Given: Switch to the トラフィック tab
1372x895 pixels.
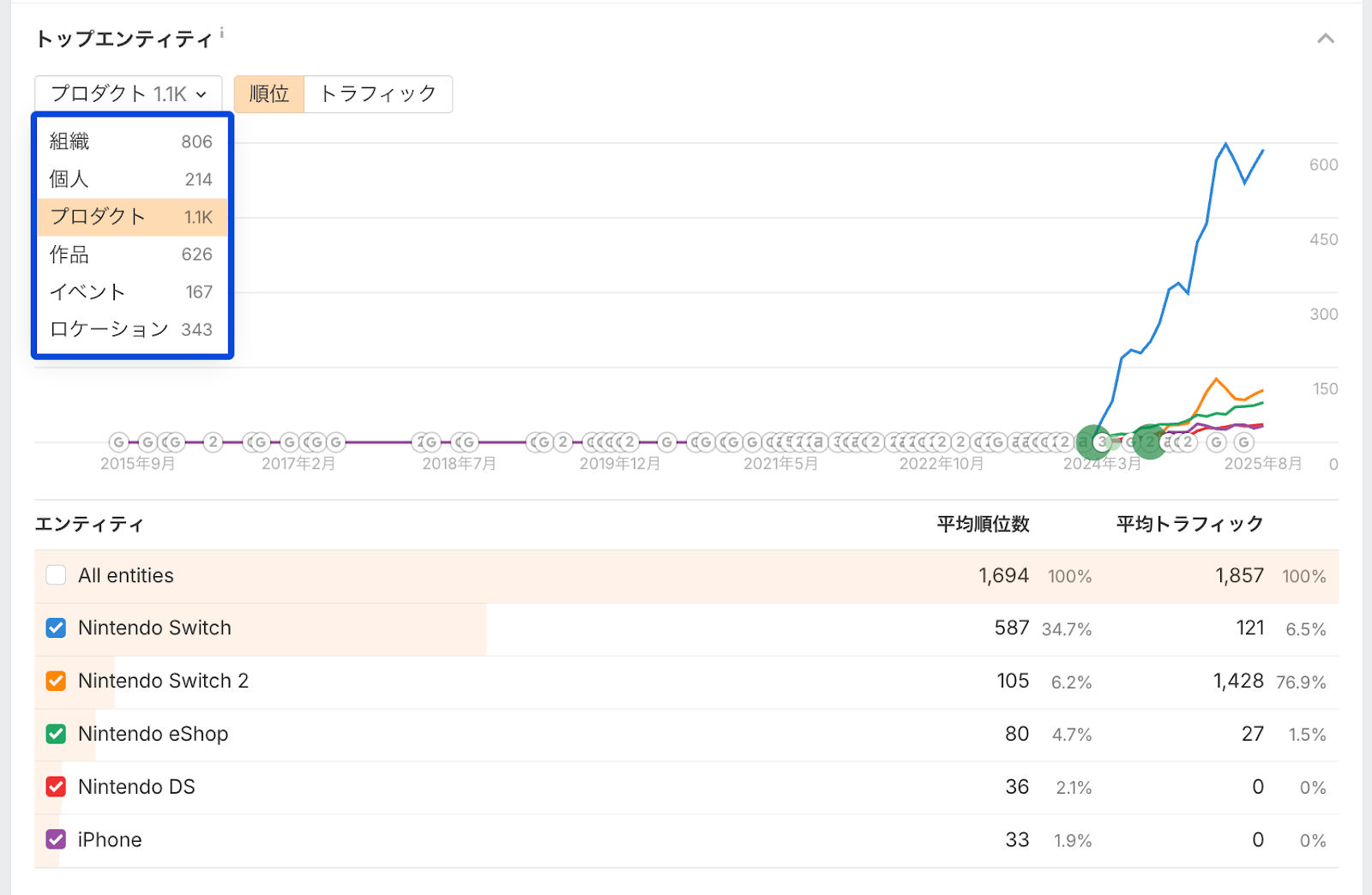Looking at the screenshot, I should pos(378,93).
